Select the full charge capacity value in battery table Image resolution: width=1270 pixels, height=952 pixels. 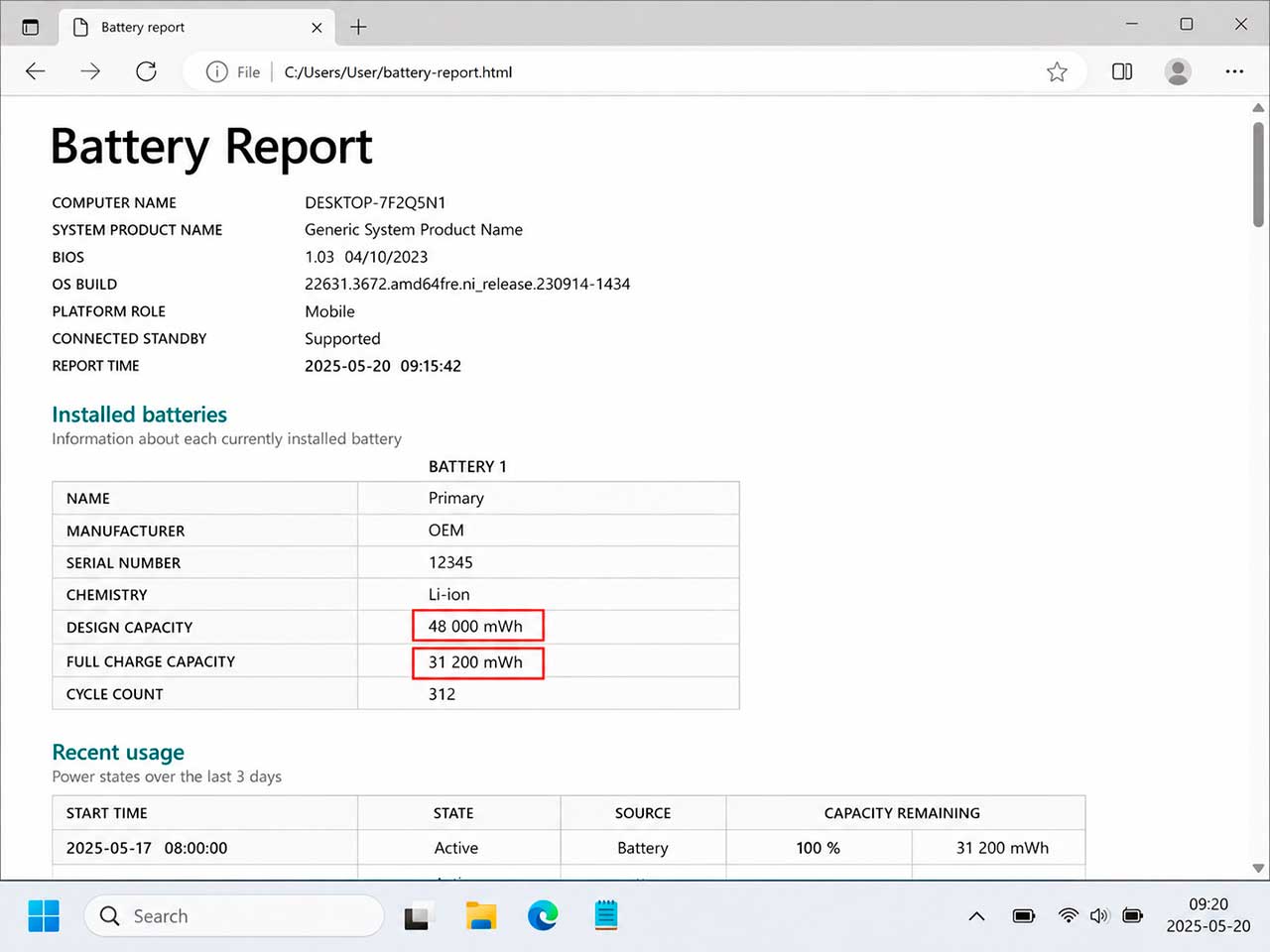point(475,662)
